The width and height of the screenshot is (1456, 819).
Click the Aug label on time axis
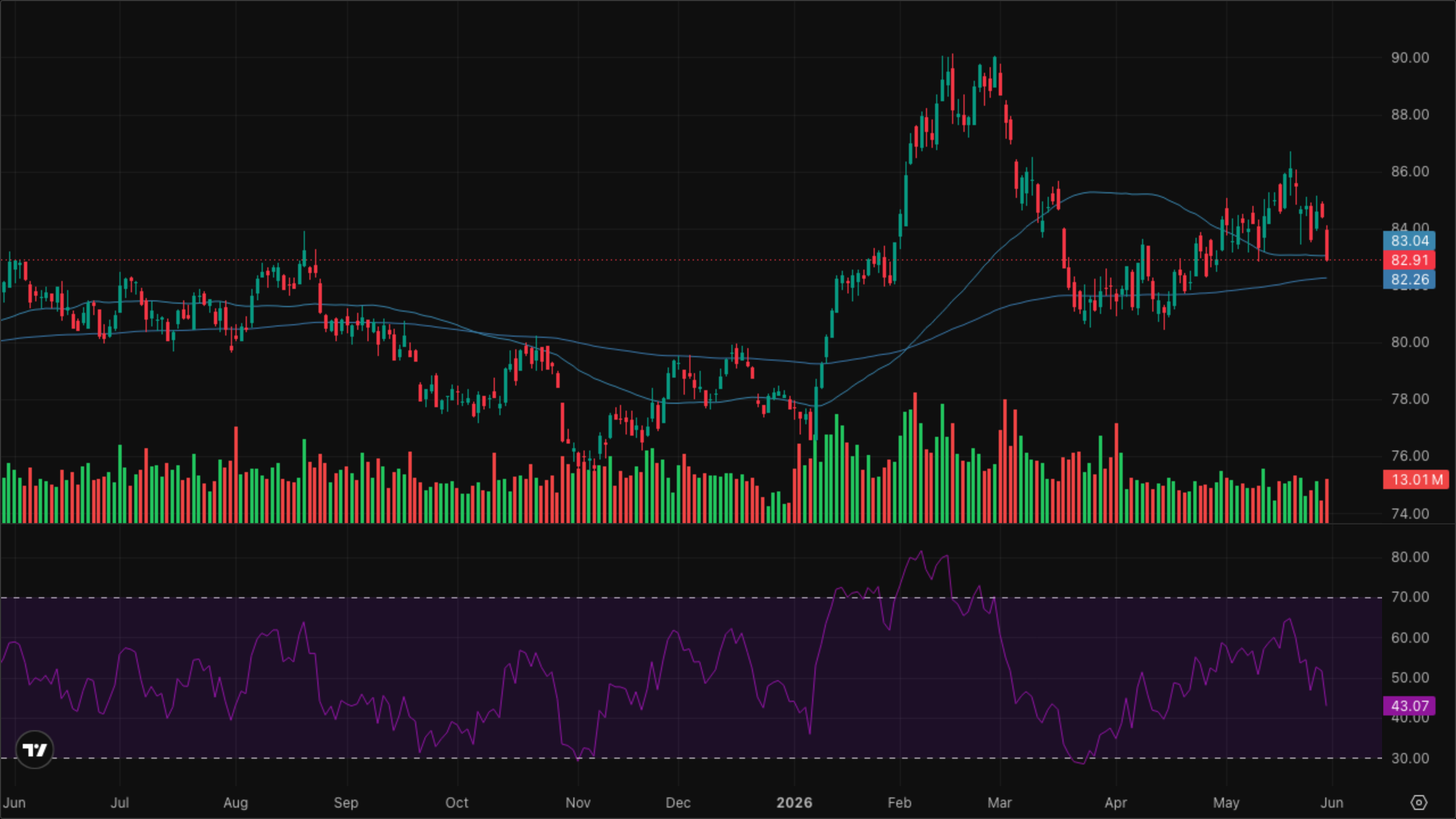235,803
